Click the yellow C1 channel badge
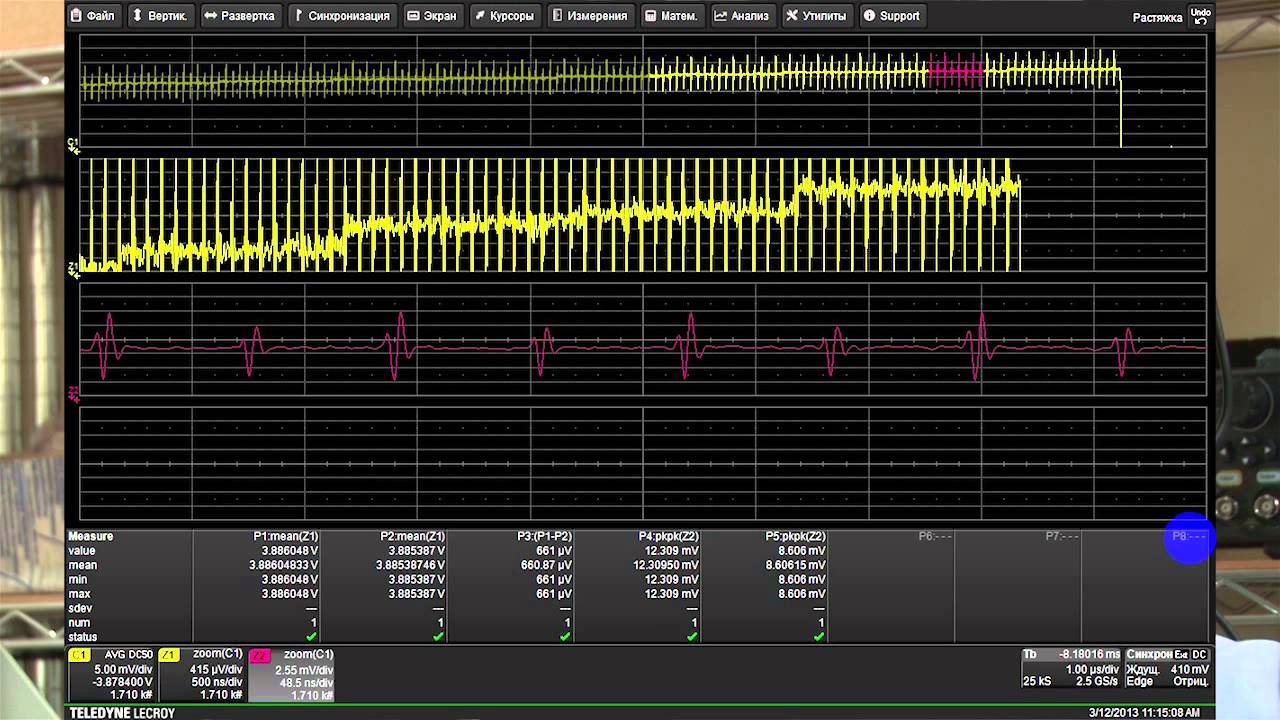1280x720 pixels. tap(79, 655)
